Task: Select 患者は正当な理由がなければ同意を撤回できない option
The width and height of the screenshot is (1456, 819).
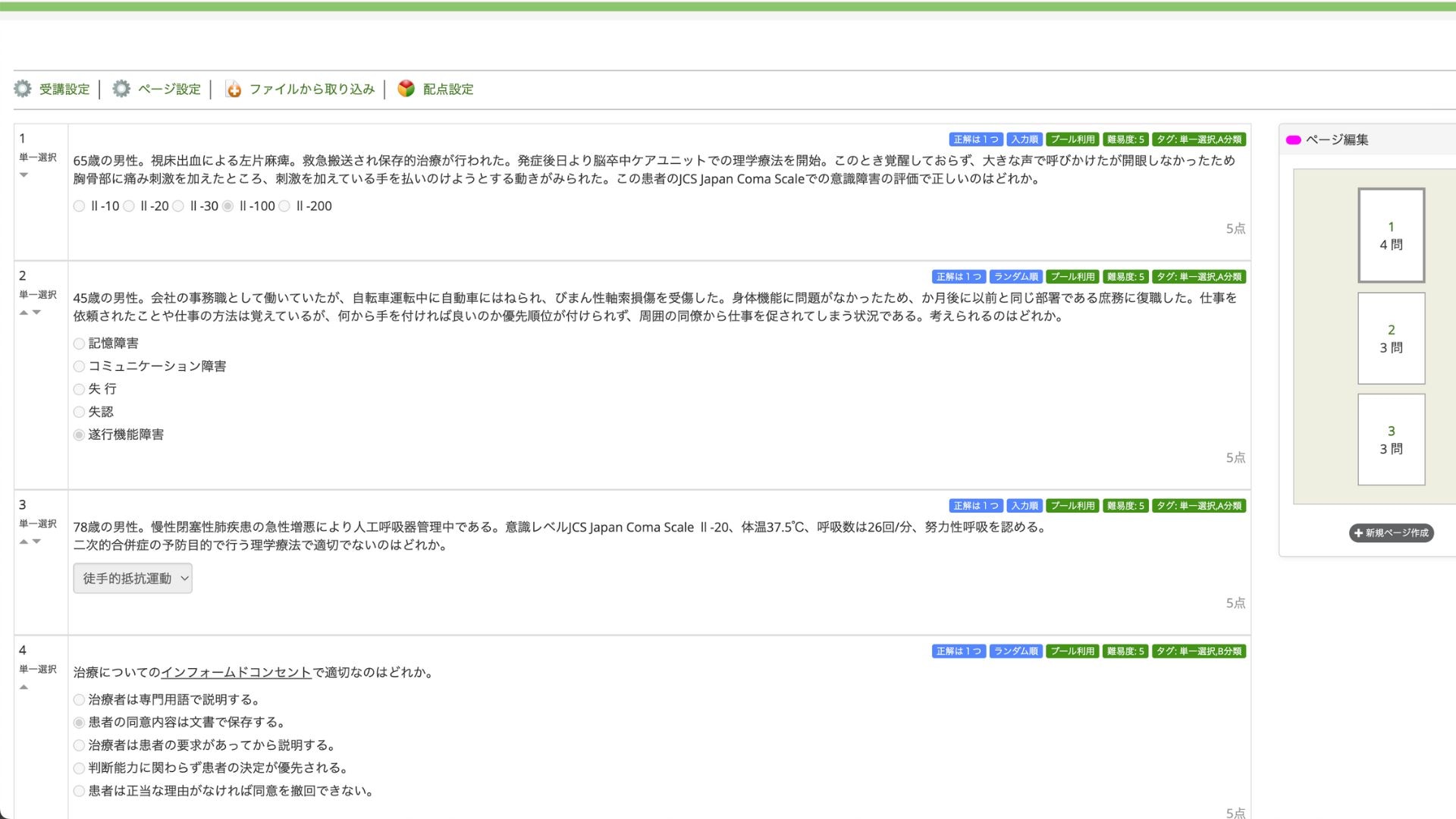Action: pyautogui.click(x=79, y=791)
